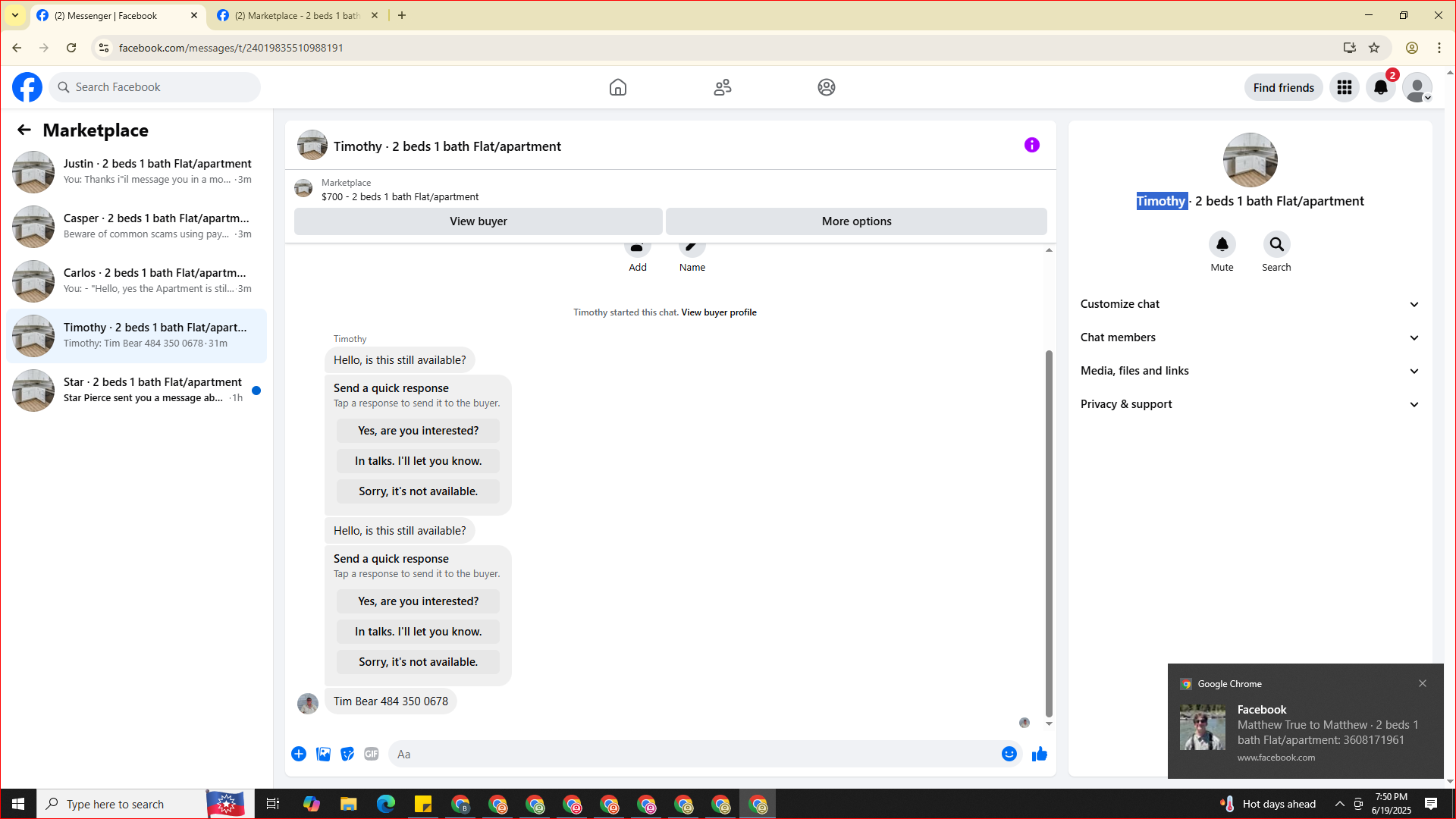The image size is (1456, 819).
Task: Click the chat messages scrollbar
Action: coord(1049,533)
